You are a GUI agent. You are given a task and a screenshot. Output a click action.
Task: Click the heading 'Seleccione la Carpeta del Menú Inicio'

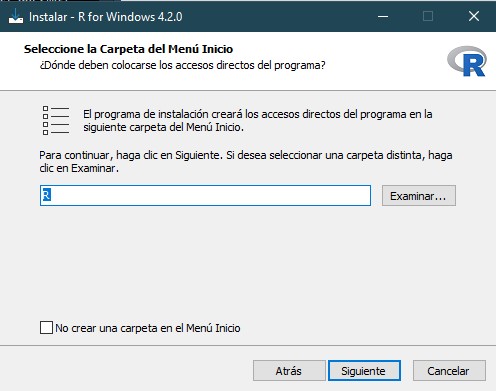pos(128,49)
